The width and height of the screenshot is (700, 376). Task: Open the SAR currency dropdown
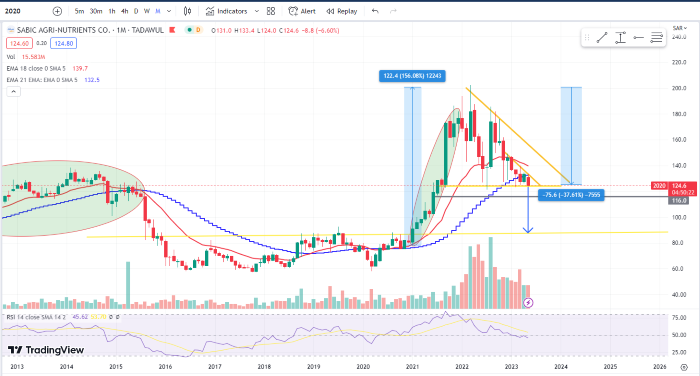[680, 28]
